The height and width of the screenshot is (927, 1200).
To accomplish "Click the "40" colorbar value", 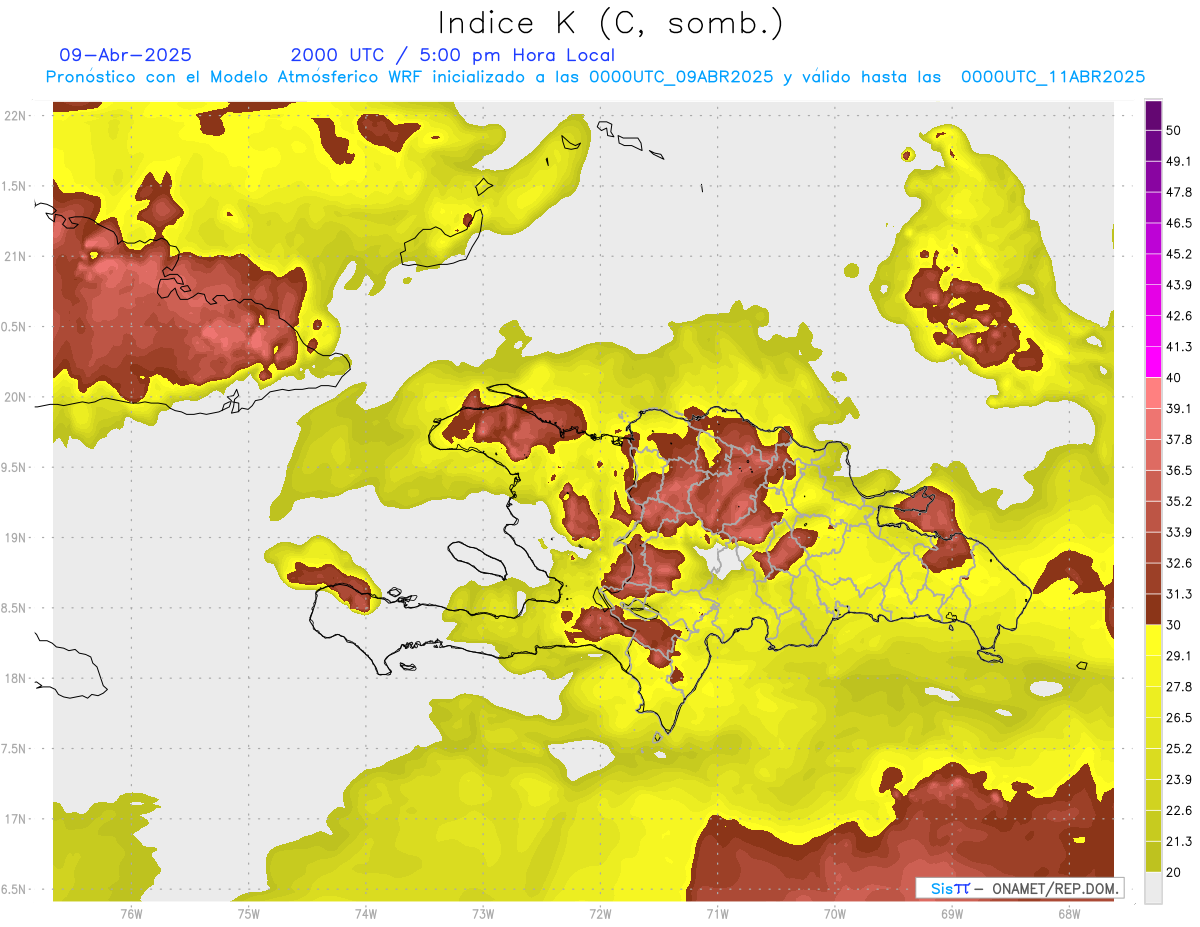I will pos(1174,378).
